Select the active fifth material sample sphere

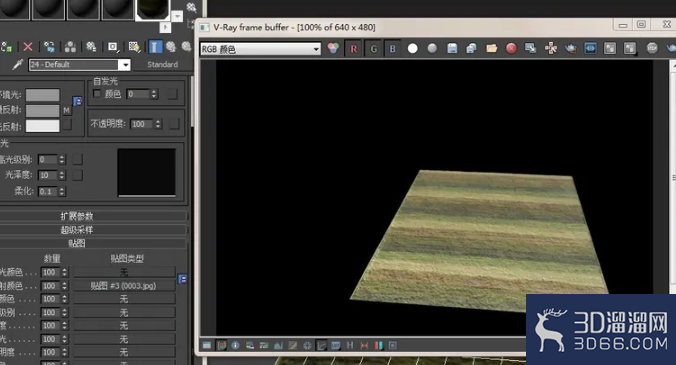(153, 9)
